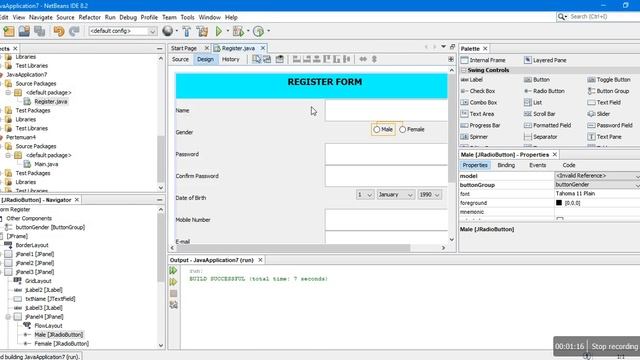Click the Stop square icon in Output
Viewport: 640px width, 360px height.
173,293
